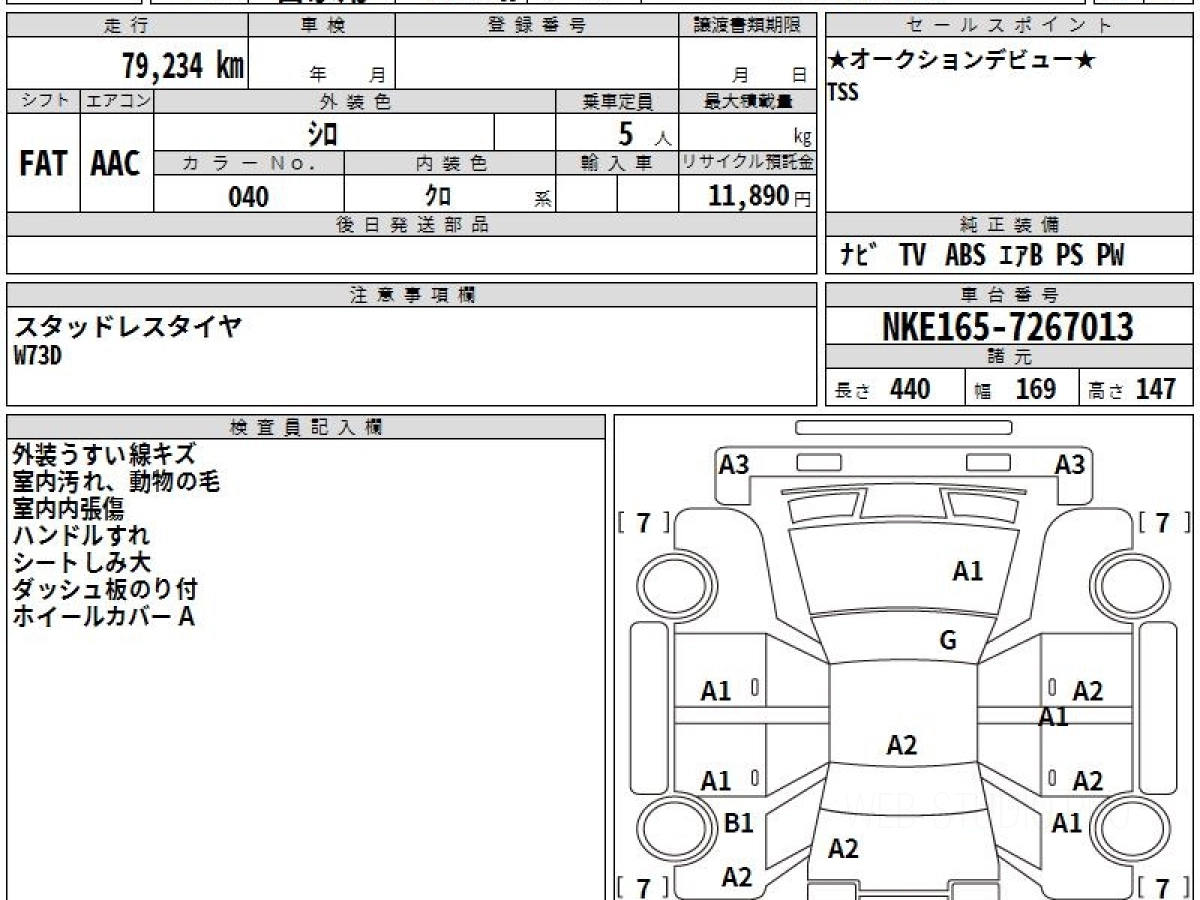
Task: Select inspector note "外装うすい線キズ"
Action: click(x=104, y=455)
